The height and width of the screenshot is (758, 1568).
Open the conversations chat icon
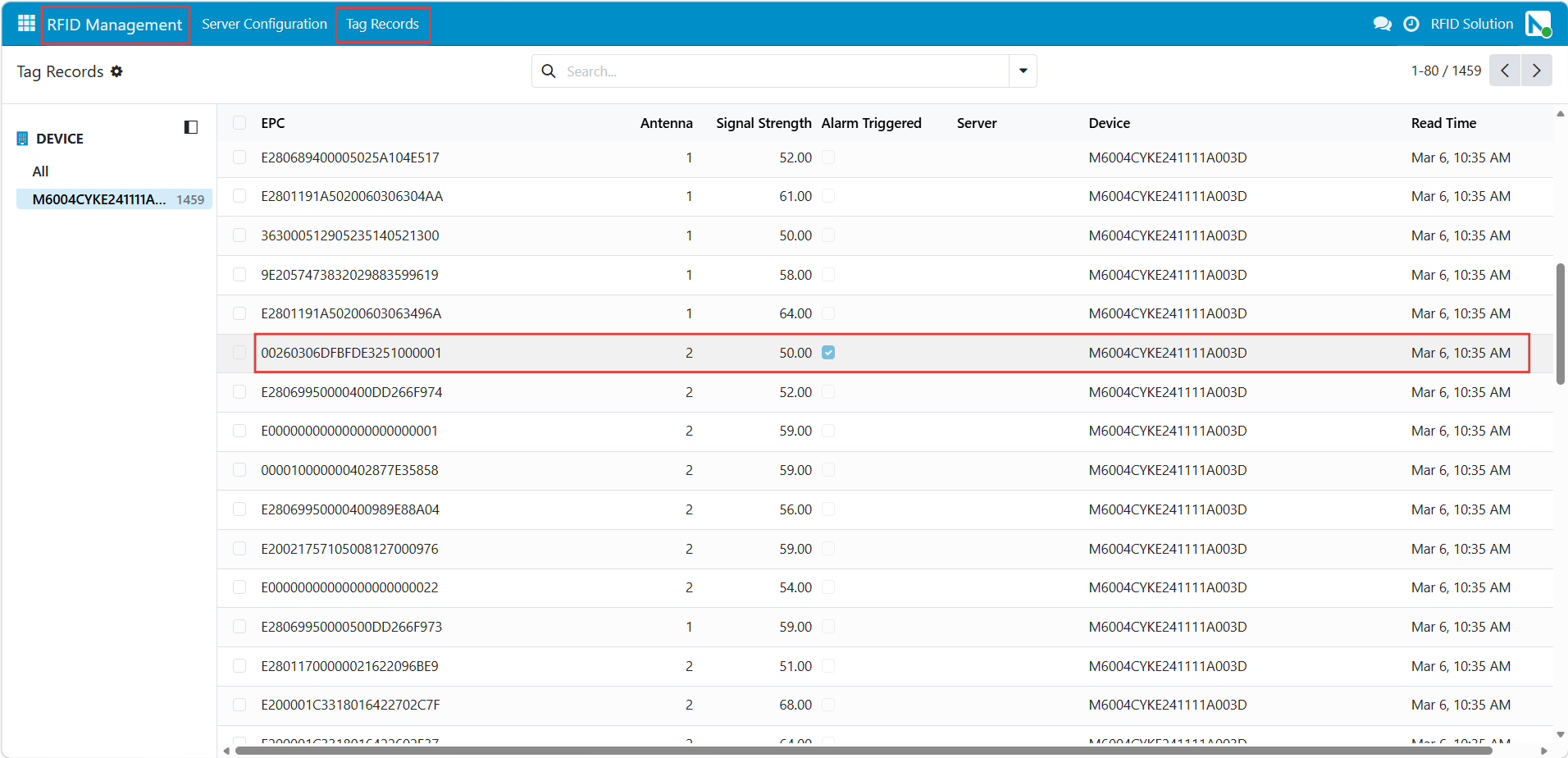point(1382,24)
